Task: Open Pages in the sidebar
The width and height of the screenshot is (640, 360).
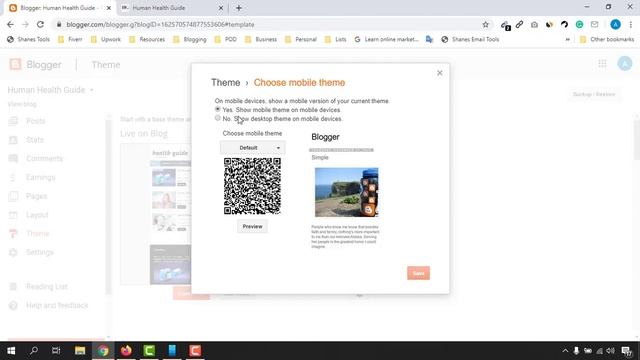Action: click(x=36, y=196)
